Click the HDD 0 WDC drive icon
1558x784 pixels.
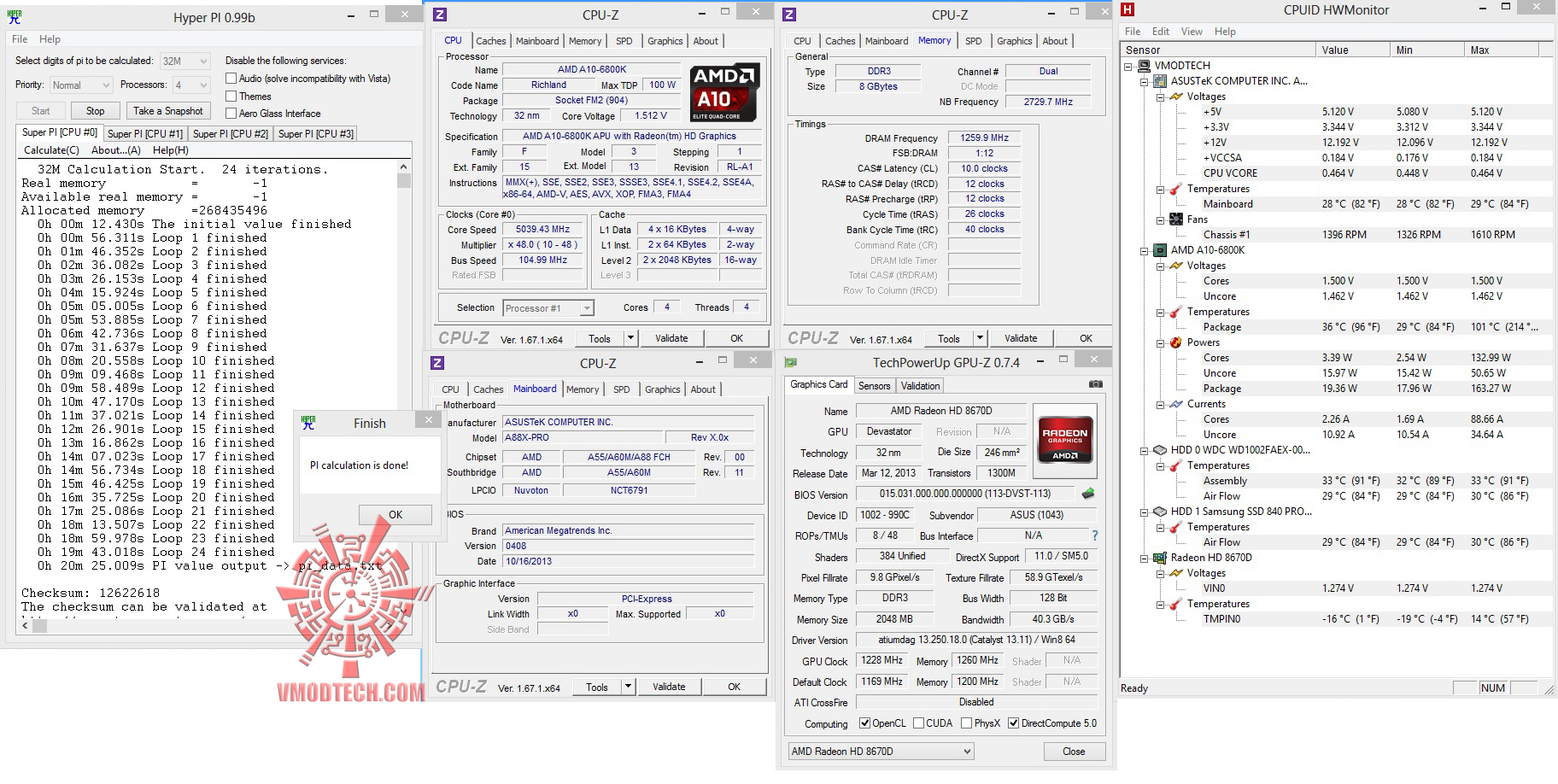1160,450
